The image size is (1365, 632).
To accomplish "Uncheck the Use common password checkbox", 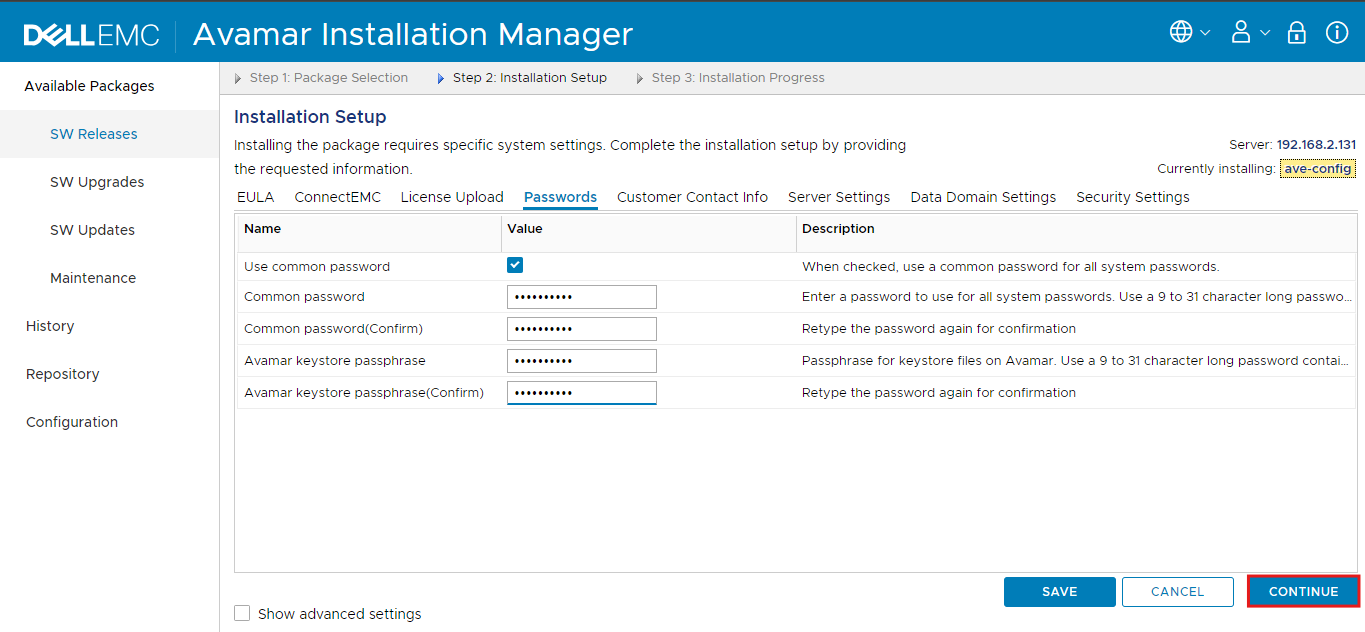I will point(515,265).
